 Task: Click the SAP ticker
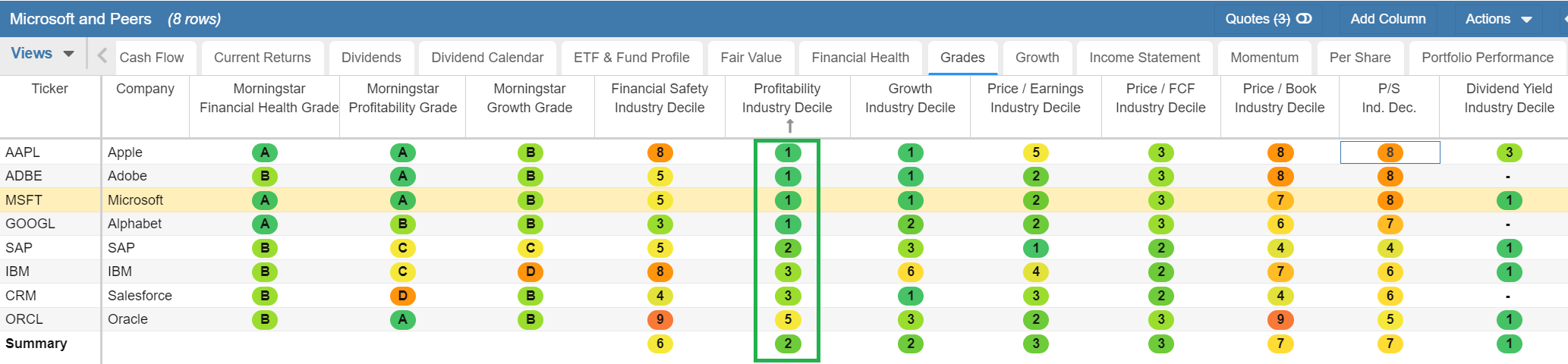19,248
